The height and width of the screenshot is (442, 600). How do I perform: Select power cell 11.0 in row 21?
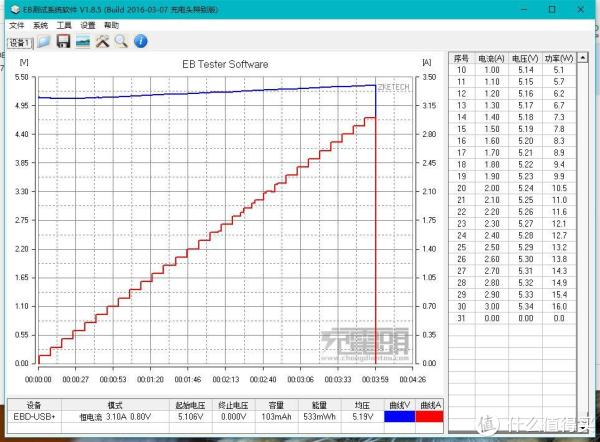(559, 201)
